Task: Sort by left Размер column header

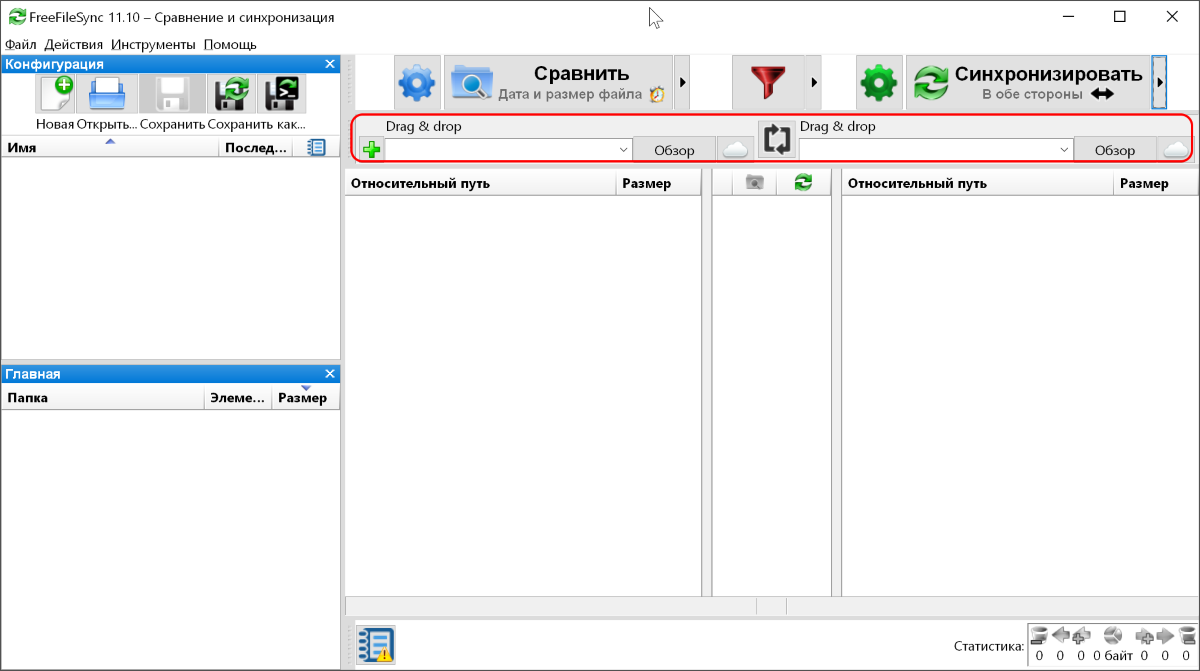Action: tap(658, 183)
